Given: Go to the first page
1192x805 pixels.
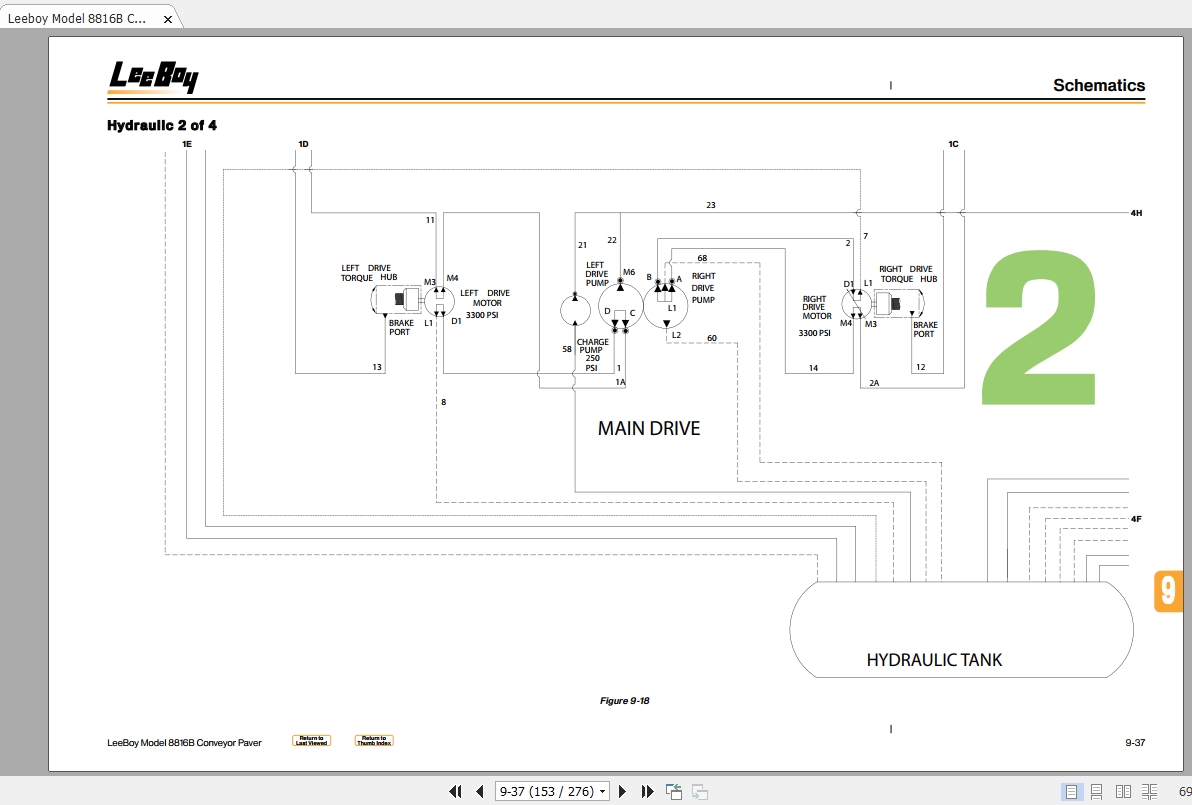Looking at the screenshot, I should tap(455, 791).
